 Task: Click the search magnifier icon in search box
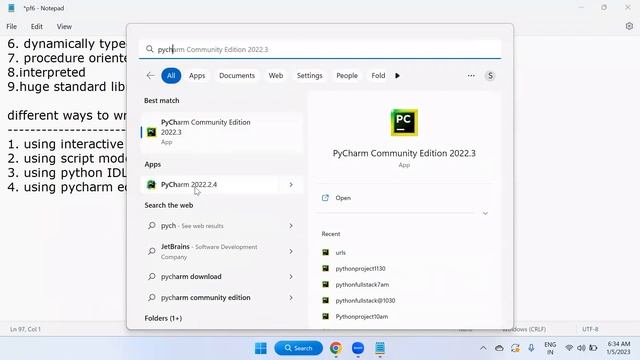coord(150,49)
